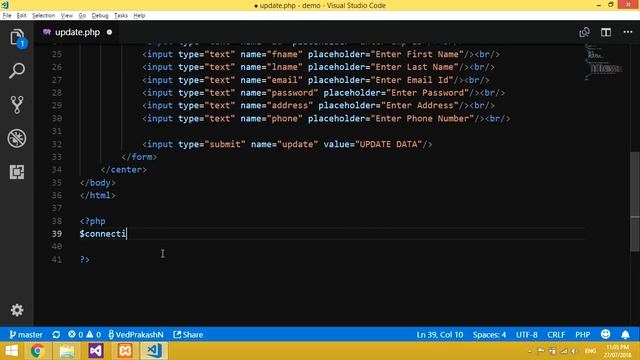Open the Explorer view in activity bar

click(x=17, y=38)
